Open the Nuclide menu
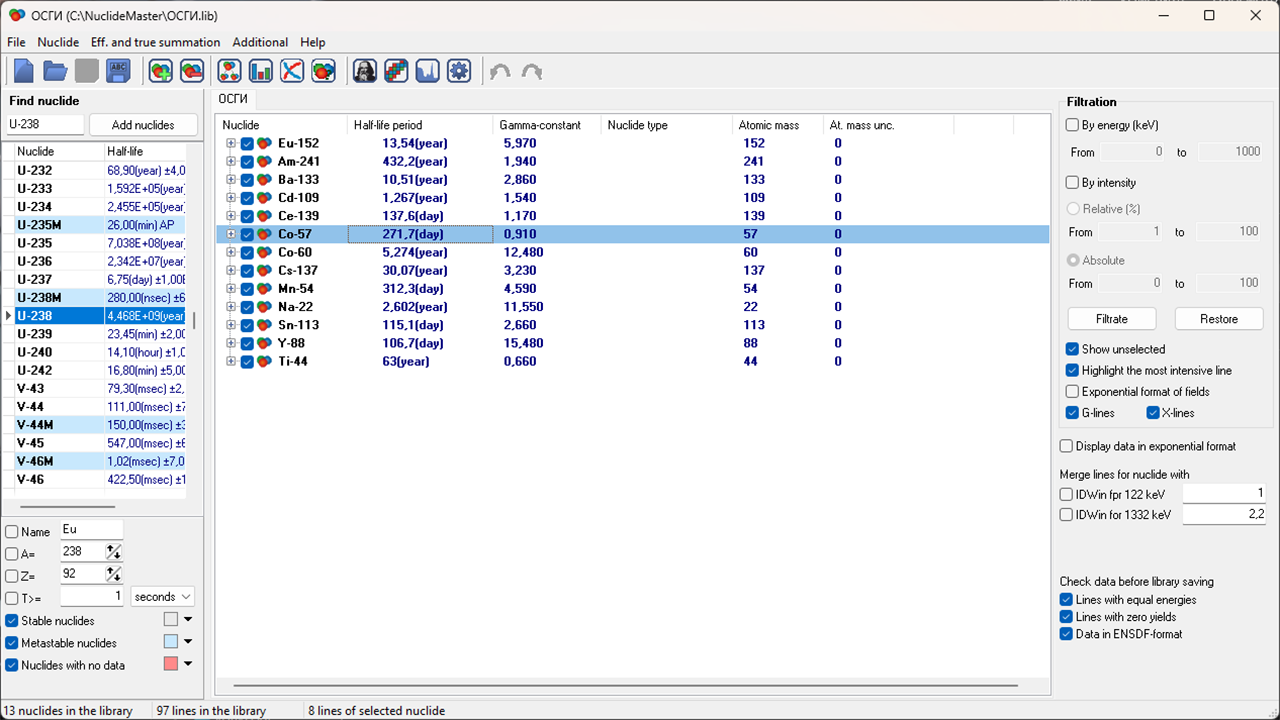 (x=58, y=42)
